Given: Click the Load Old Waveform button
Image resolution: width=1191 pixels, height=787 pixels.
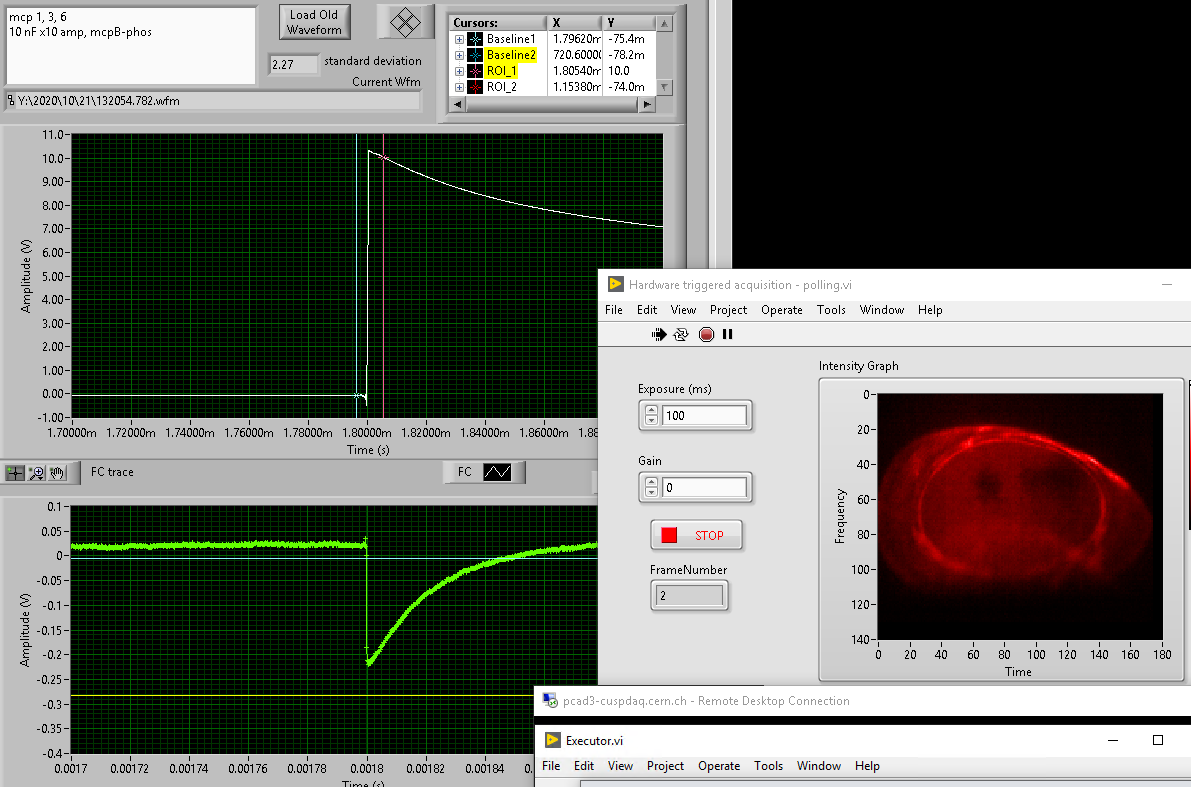Looking at the screenshot, I should tap(314, 22).
